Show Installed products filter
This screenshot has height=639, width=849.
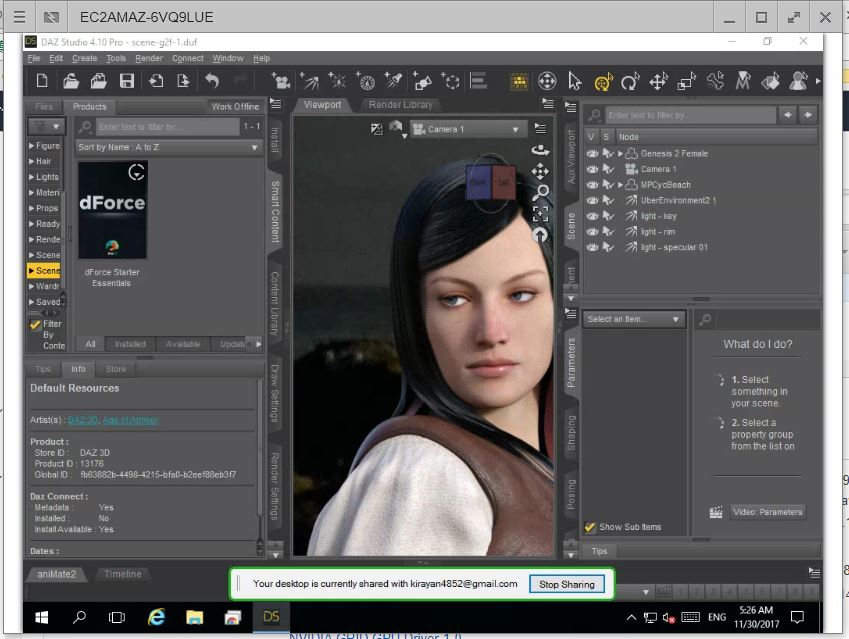pyautogui.click(x=130, y=344)
